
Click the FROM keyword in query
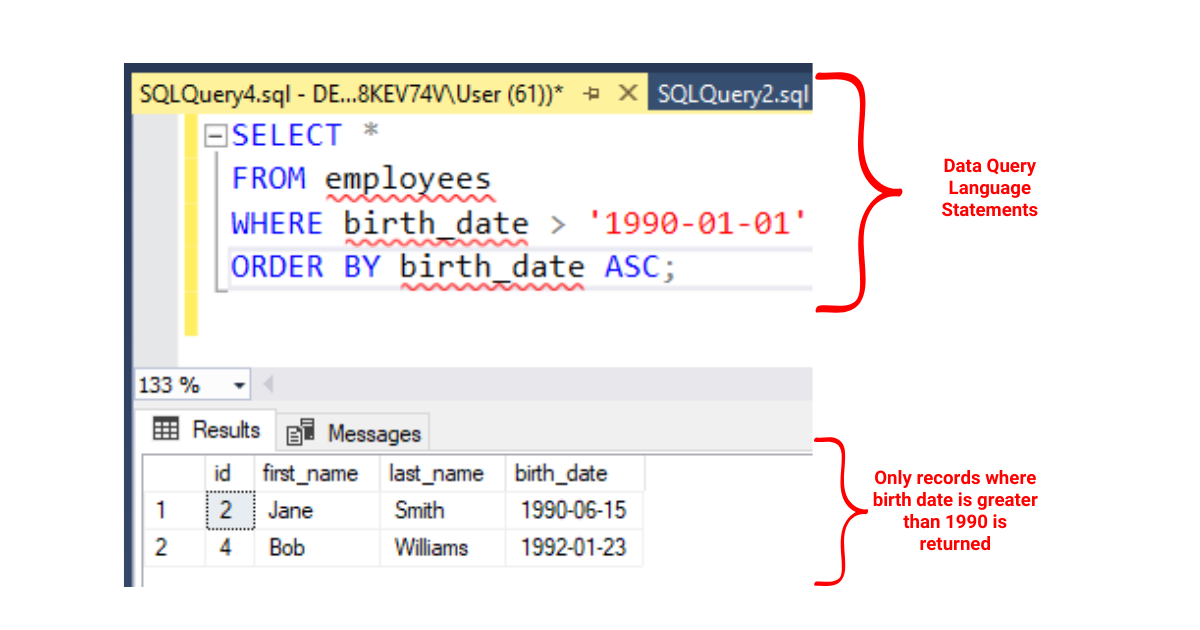tap(268, 179)
